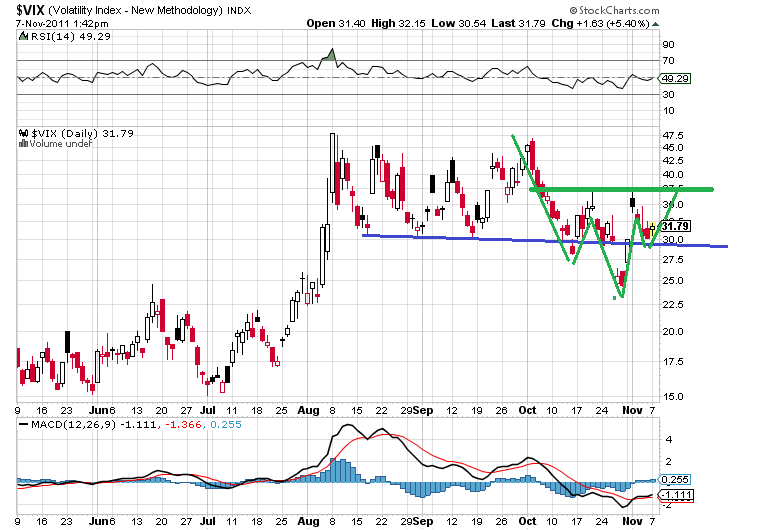Click the 27.5 price axis label
Viewport: 774px width, 530px height.
coord(673,260)
